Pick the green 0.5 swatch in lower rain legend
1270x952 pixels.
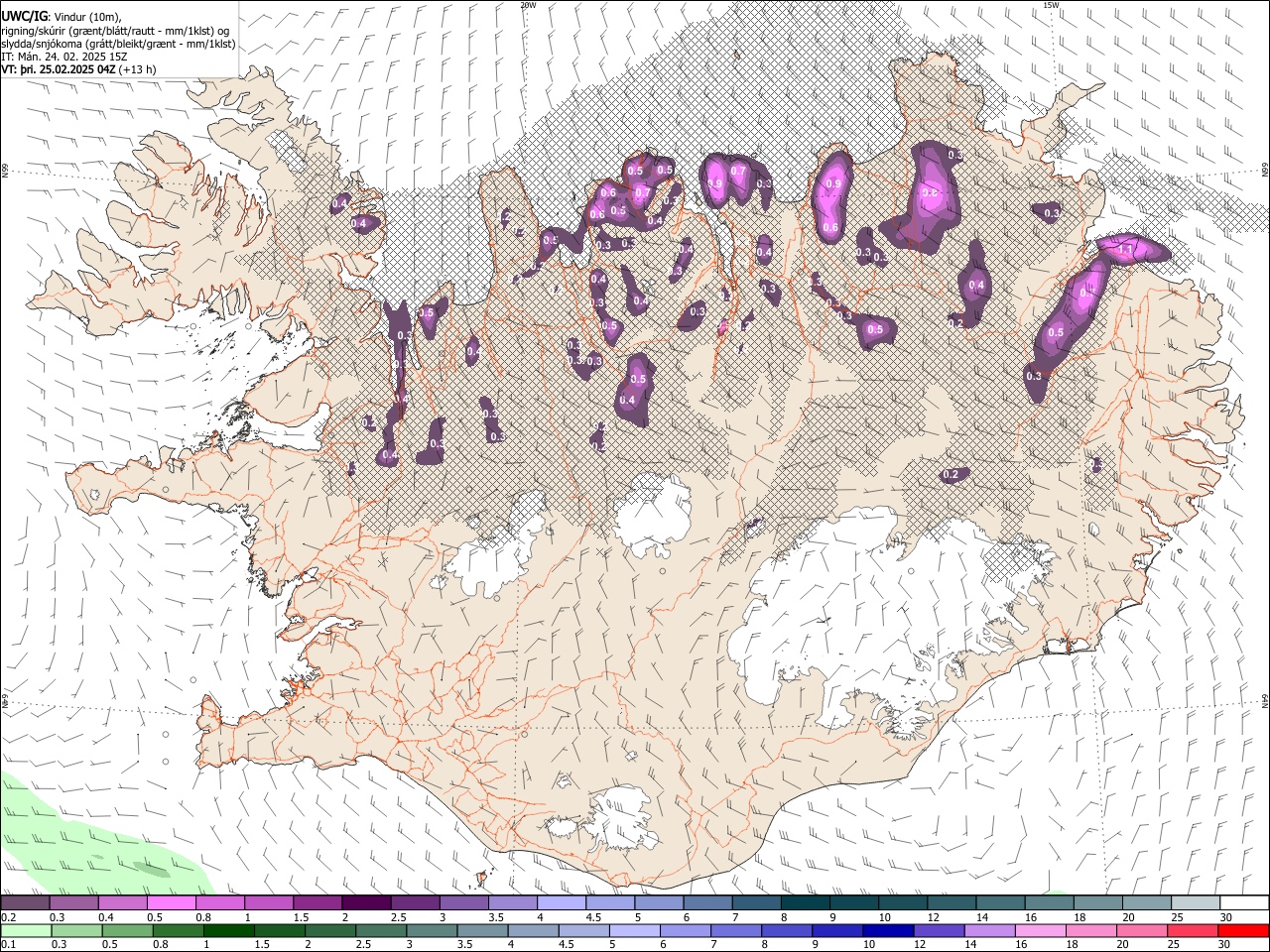(127, 931)
